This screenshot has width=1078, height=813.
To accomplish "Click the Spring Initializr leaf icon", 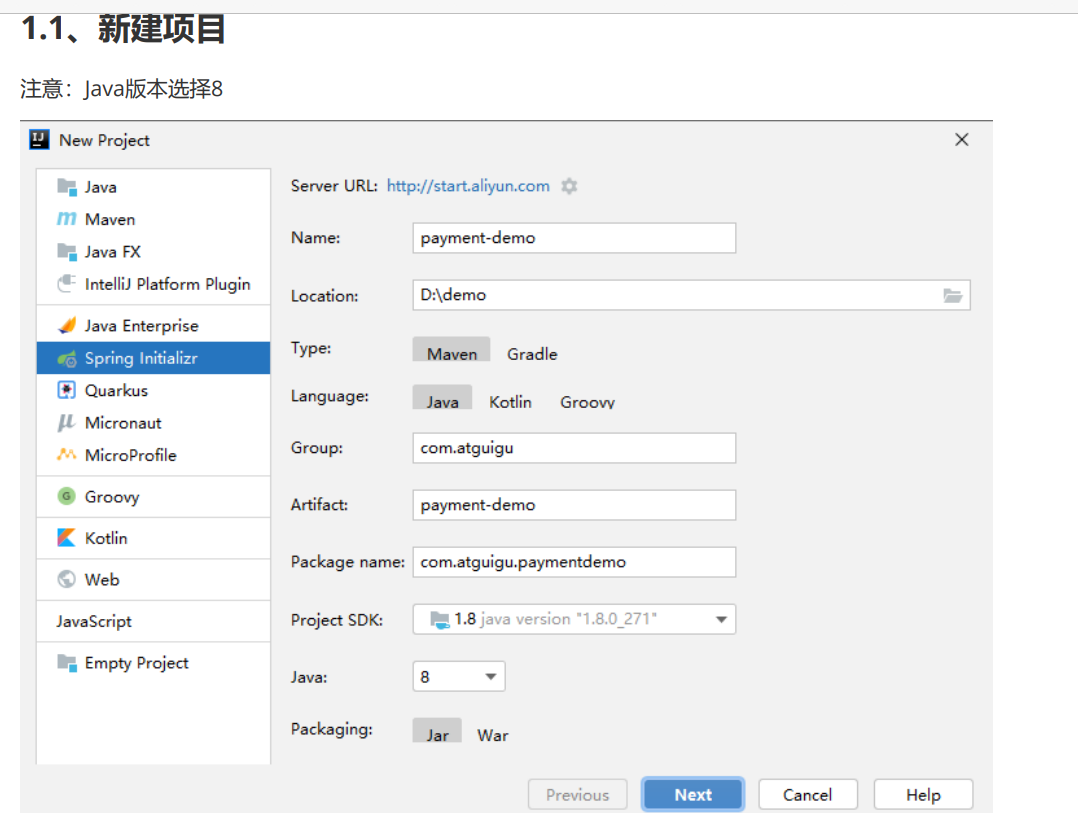I will pyautogui.click(x=67, y=358).
